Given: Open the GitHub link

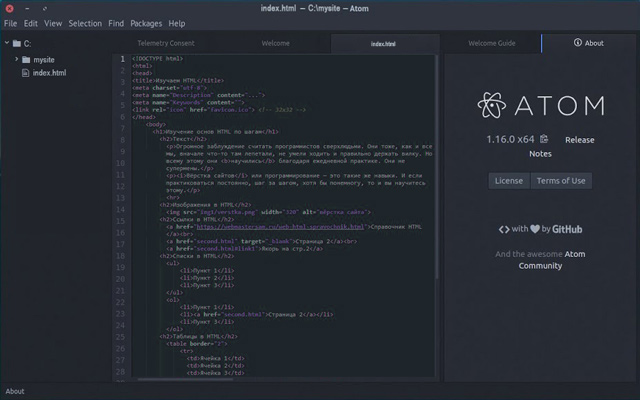Looking at the screenshot, I should (567, 229).
